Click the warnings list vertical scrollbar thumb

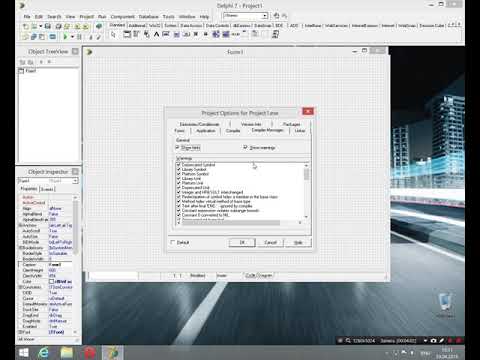[x=306, y=174]
